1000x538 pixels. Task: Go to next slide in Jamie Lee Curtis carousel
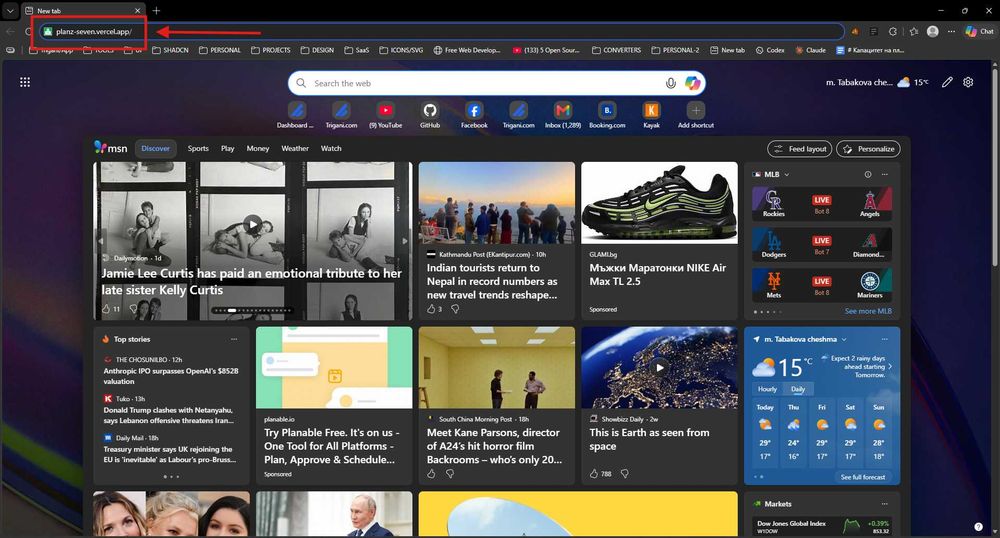[404, 241]
